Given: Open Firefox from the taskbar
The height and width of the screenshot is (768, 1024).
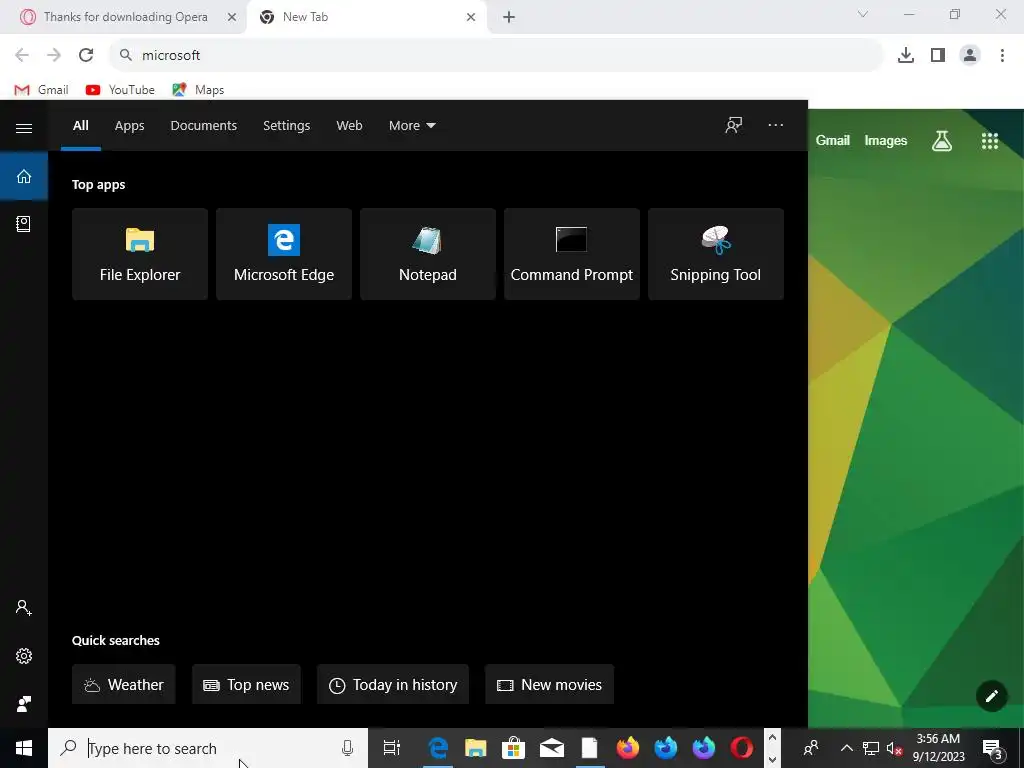Looking at the screenshot, I should coord(628,748).
